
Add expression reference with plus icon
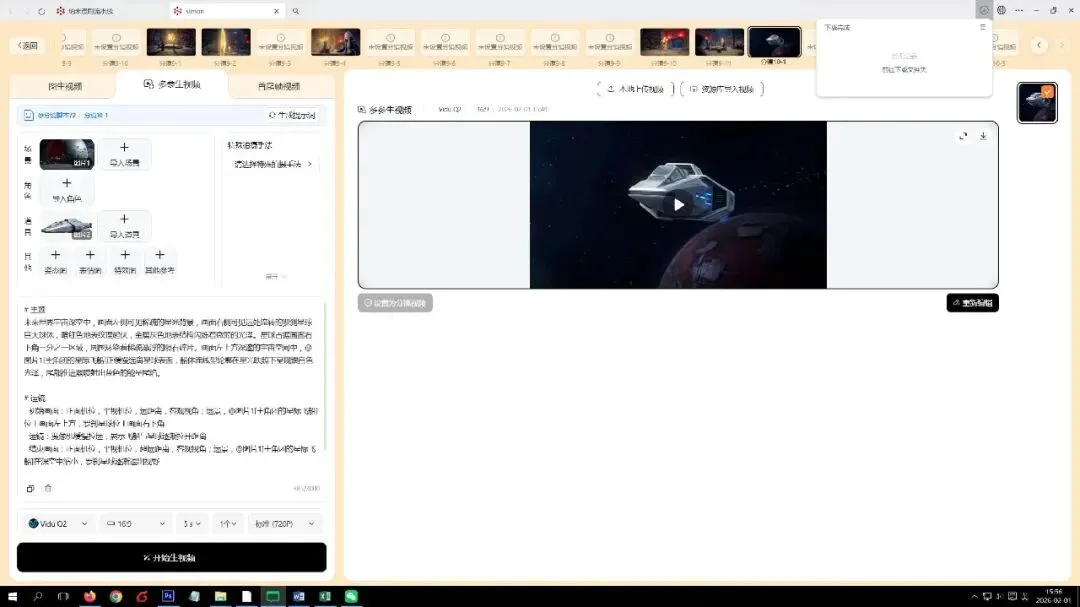pyautogui.click(x=90, y=261)
